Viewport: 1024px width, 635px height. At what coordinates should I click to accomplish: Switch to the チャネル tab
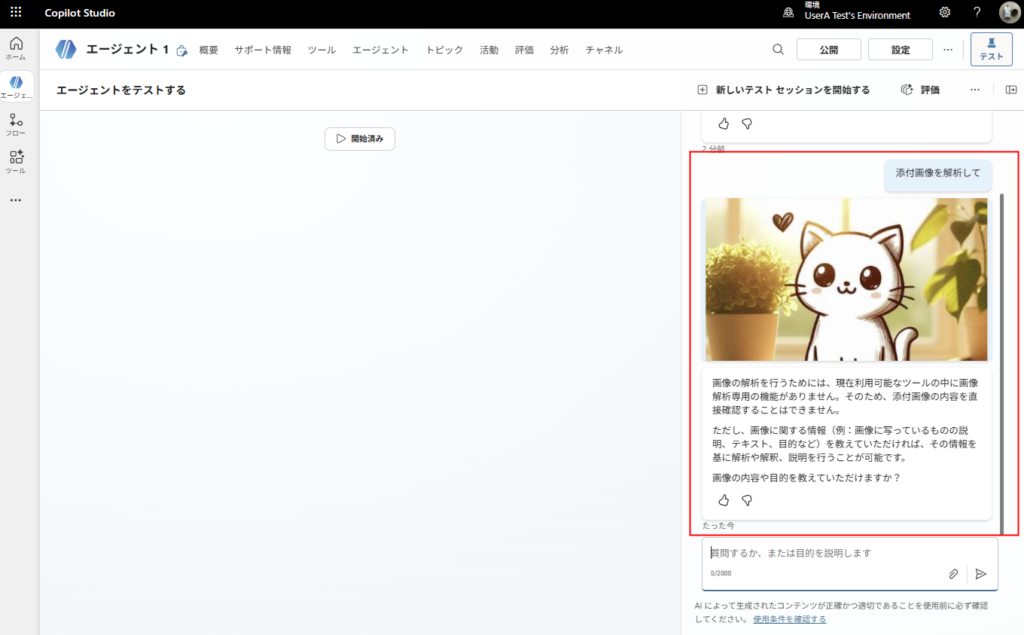coord(604,49)
